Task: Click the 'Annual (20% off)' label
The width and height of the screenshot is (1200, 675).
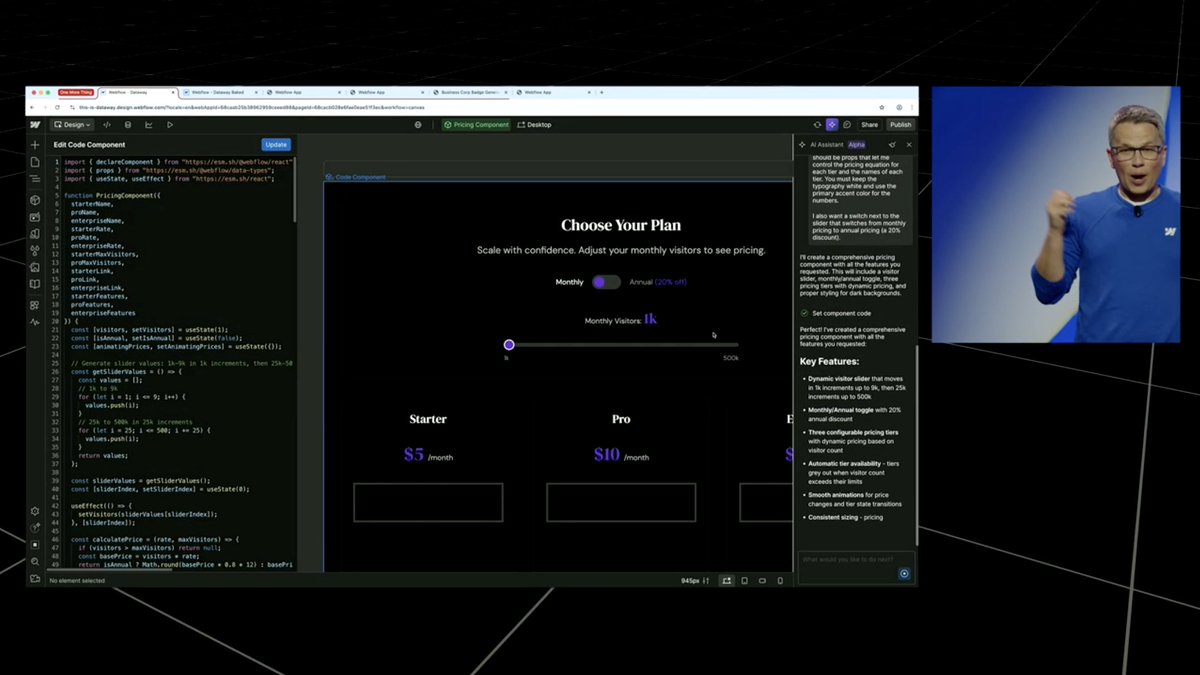Action: pyautogui.click(x=658, y=282)
